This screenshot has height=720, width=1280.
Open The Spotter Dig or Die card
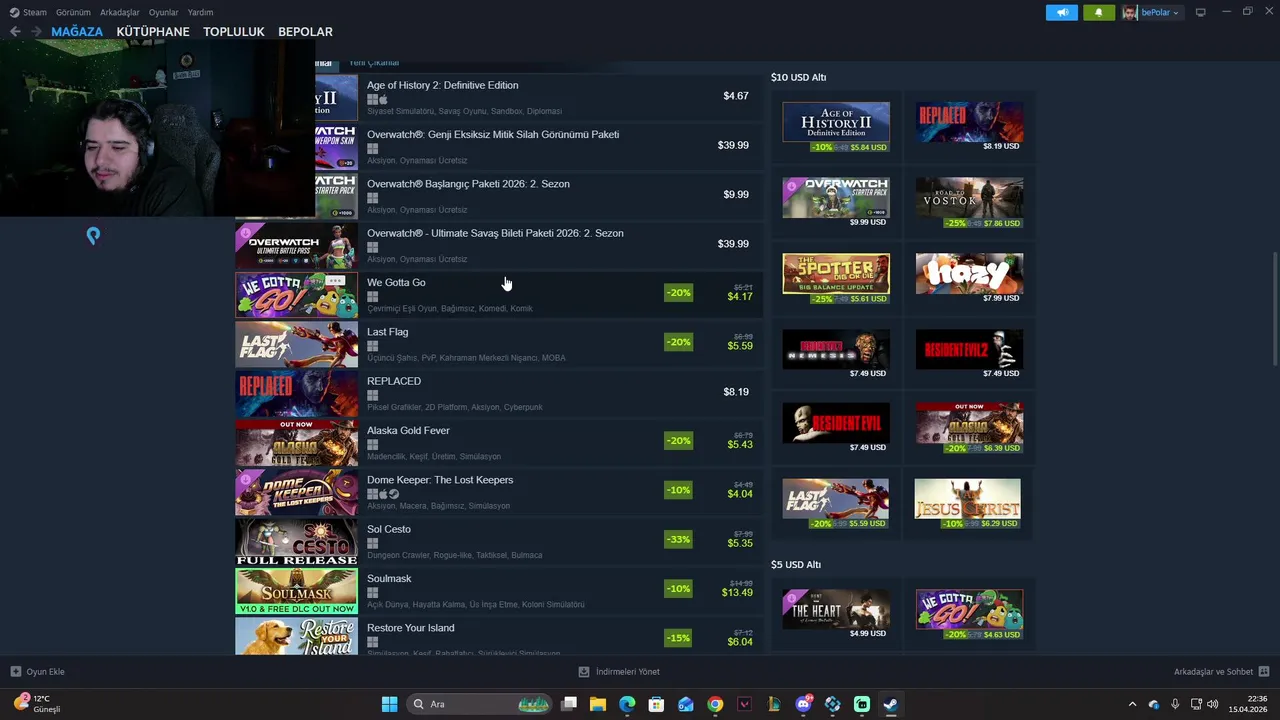836,279
